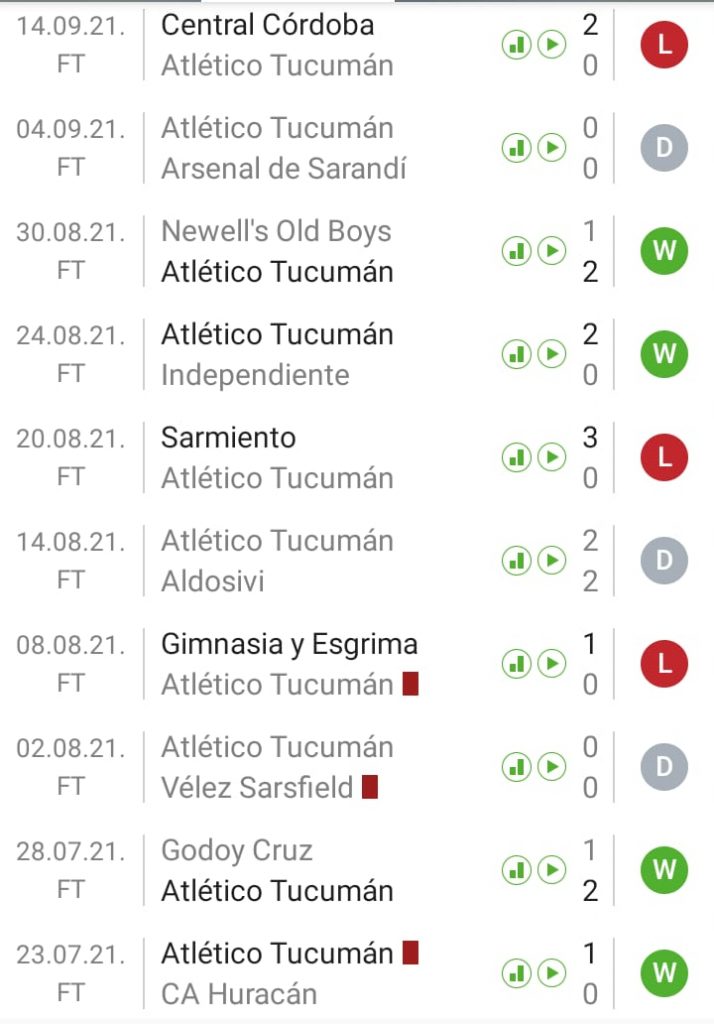
Task: Select the 24.08.21 match date
Action: coord(71,334)
